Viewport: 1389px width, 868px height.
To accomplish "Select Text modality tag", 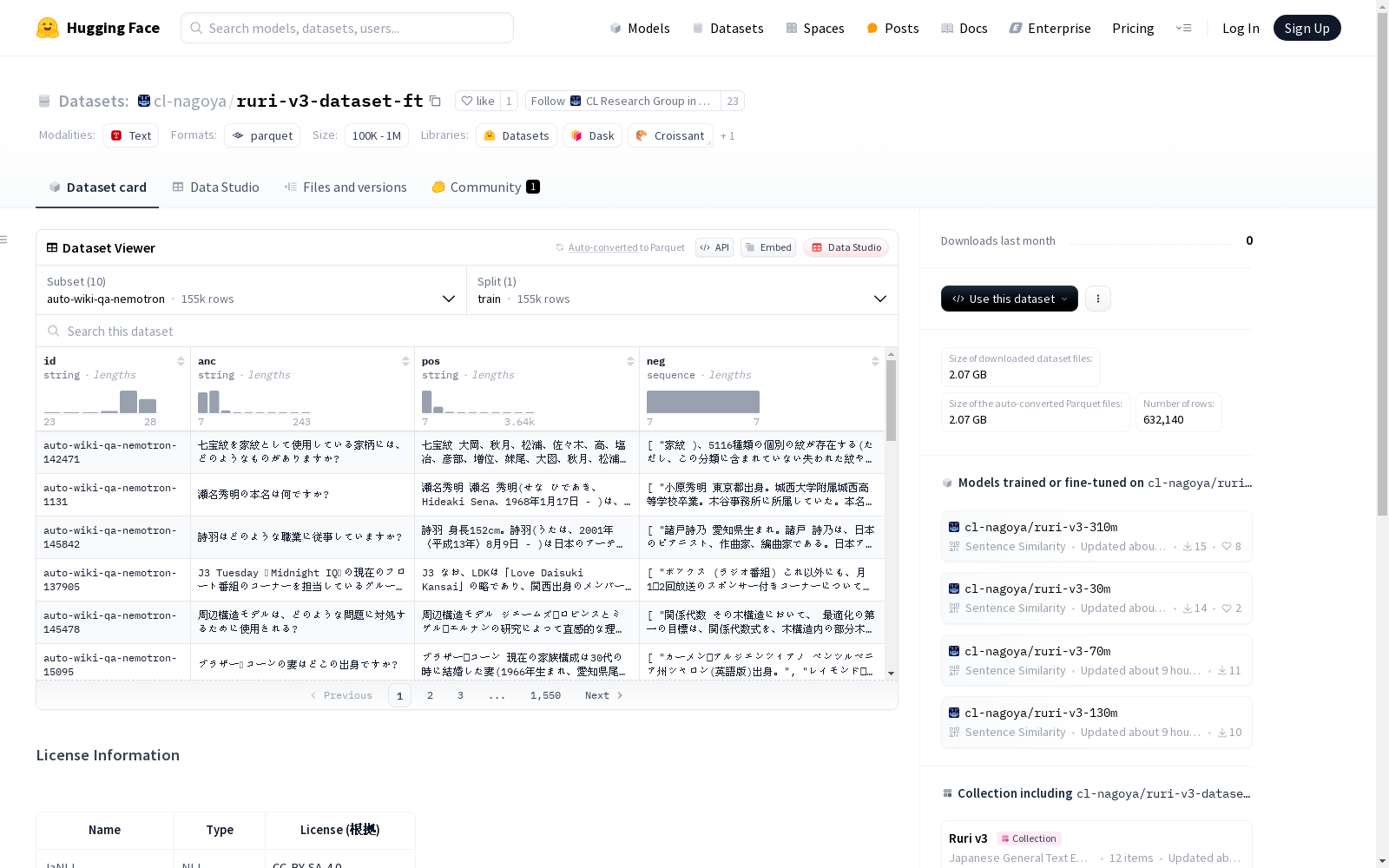I will click(130, 135).
